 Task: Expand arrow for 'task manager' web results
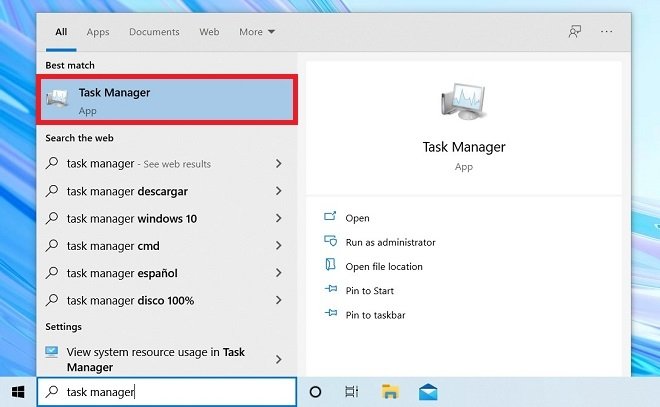(x=279, y=164)
